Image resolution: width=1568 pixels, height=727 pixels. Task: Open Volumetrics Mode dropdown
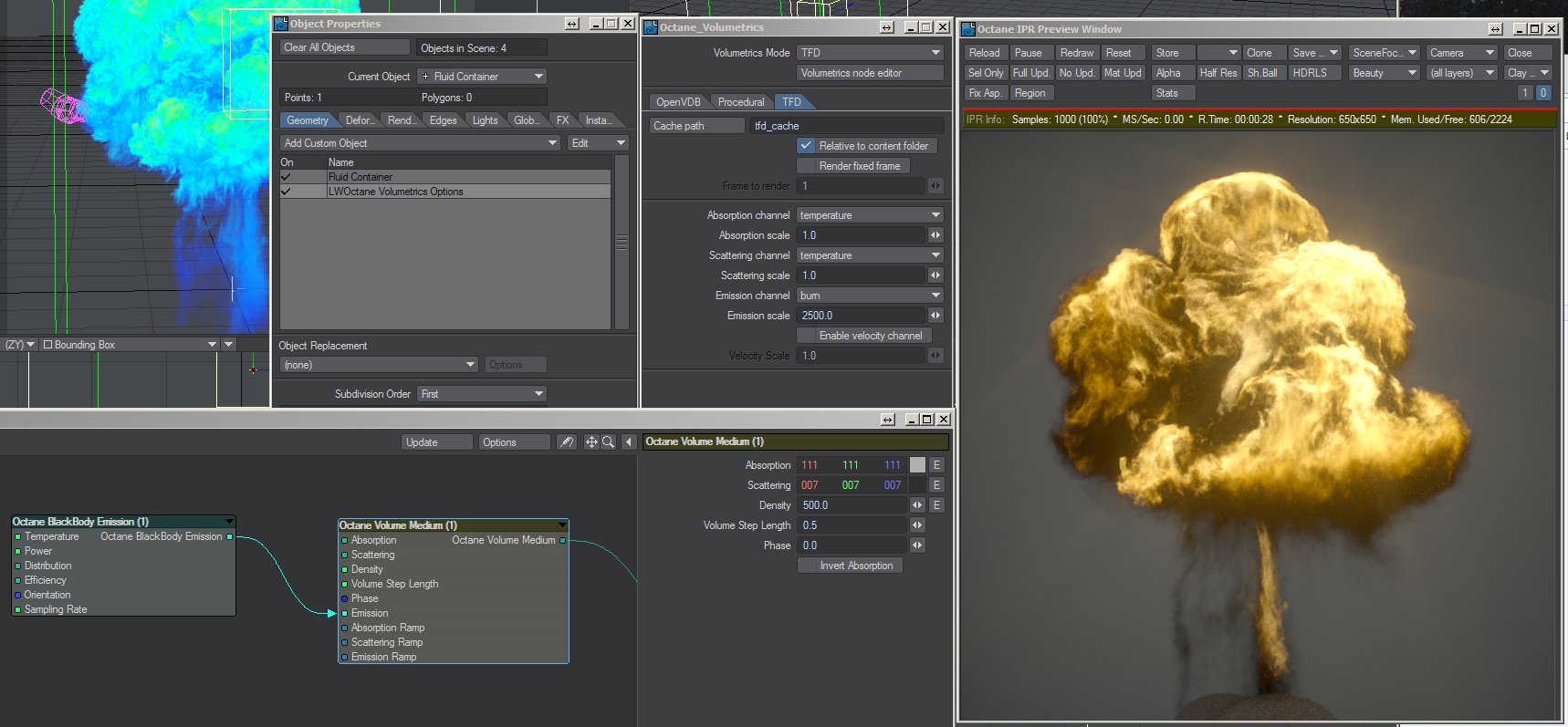[x=870, y=53]
